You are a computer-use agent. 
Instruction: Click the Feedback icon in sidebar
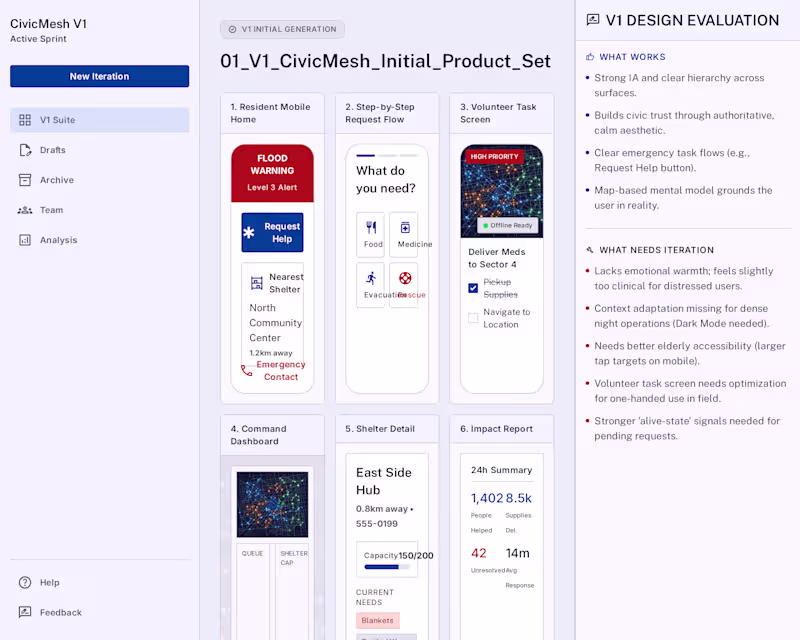[x=25, y=612]
